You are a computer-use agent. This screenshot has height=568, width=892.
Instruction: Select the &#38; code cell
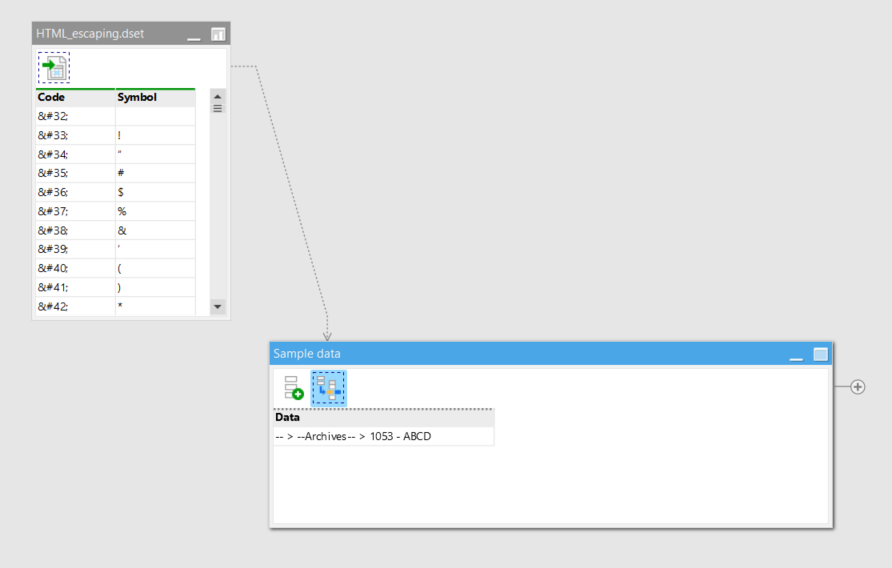tap(75, 231)
